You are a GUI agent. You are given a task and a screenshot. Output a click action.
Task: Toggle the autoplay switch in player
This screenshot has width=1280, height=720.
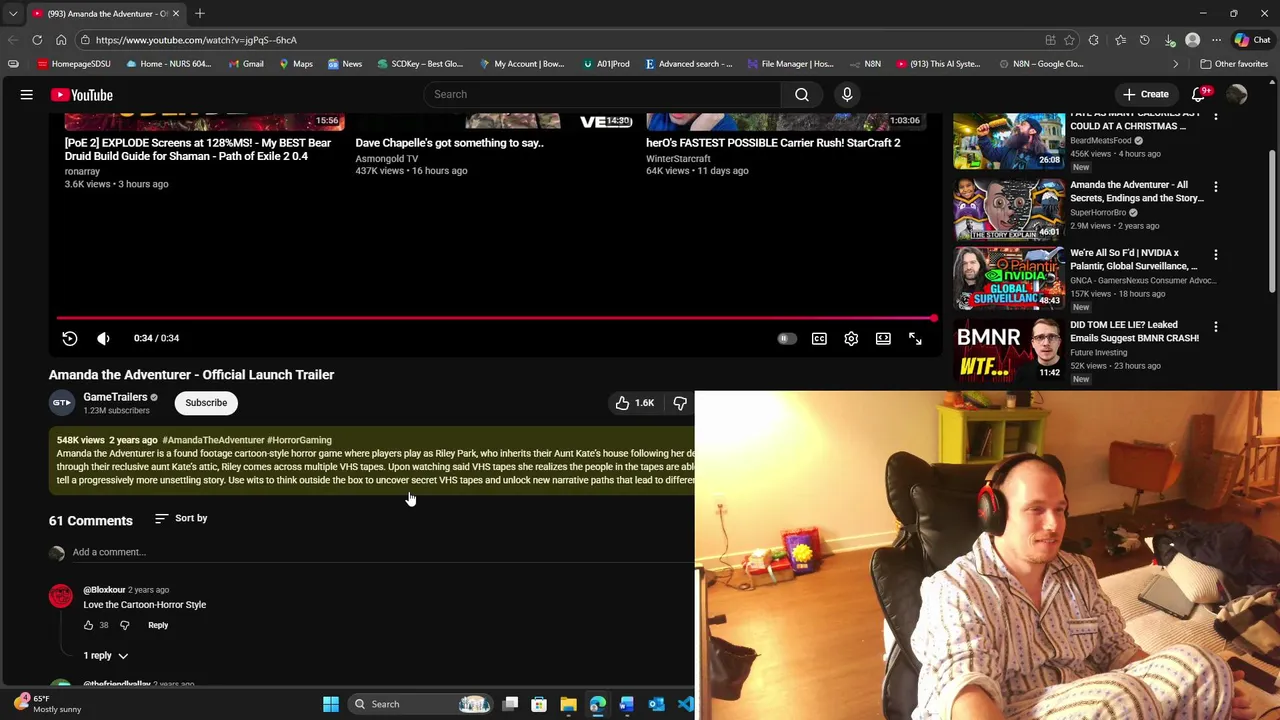click(787, 339)
